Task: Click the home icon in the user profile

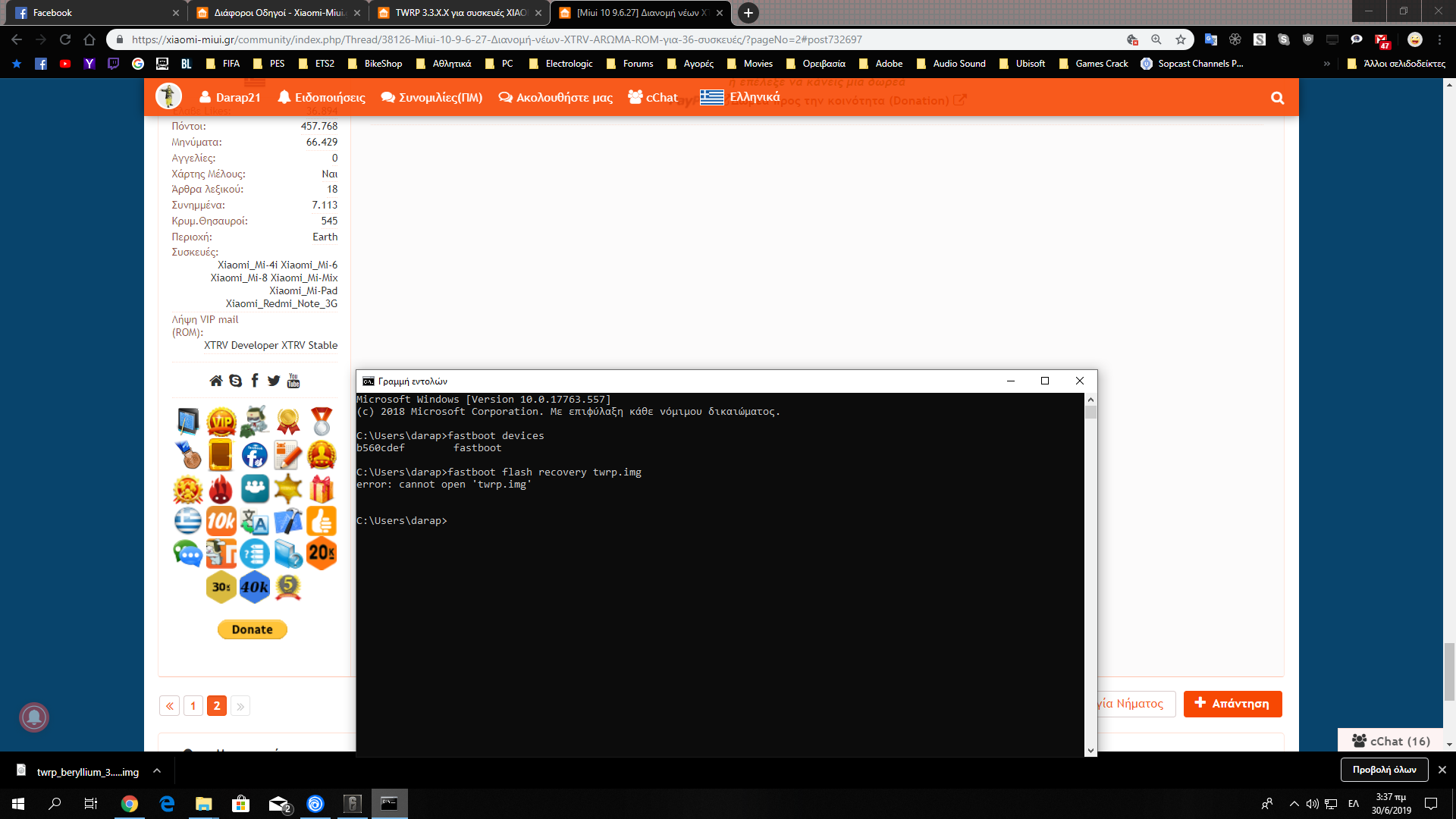Action: 216,381
